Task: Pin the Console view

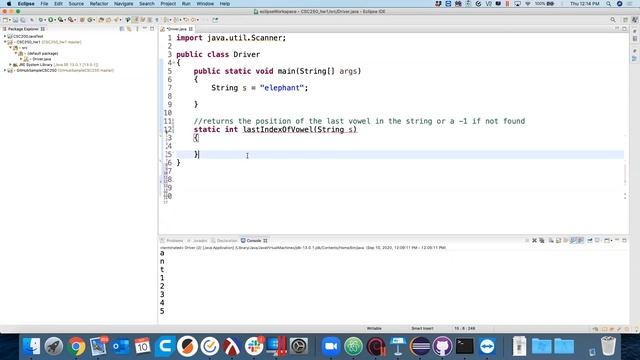Action: click(x=589, y=241)
